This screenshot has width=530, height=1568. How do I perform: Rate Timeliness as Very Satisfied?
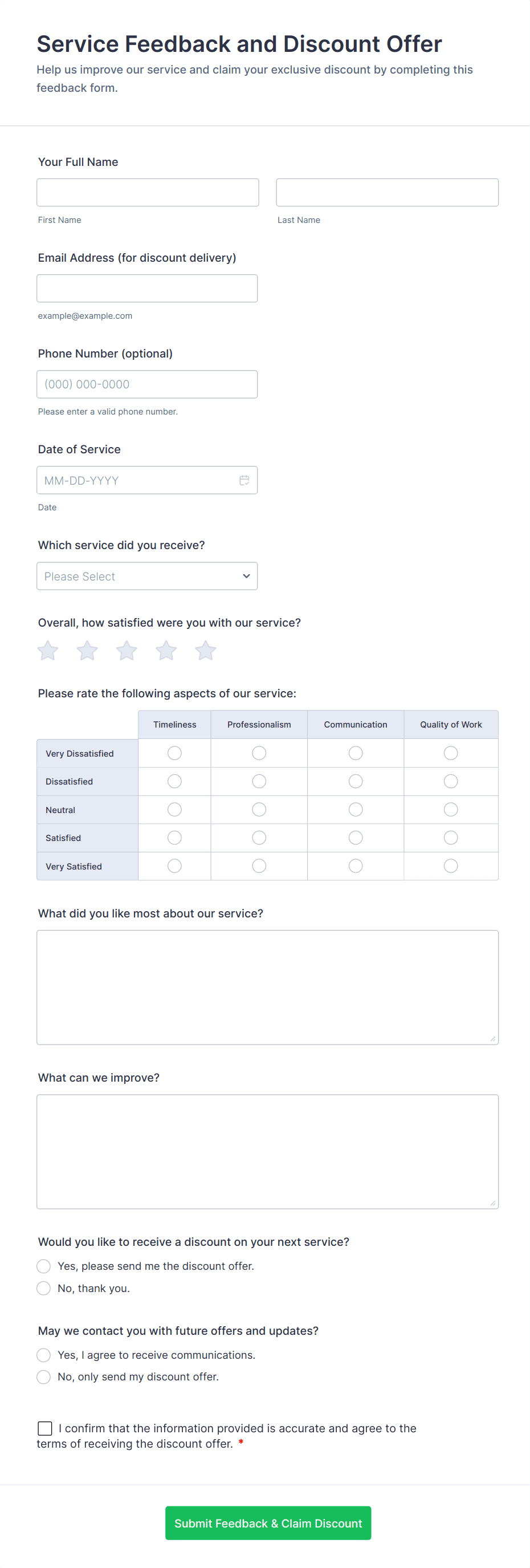pos(174,866)
